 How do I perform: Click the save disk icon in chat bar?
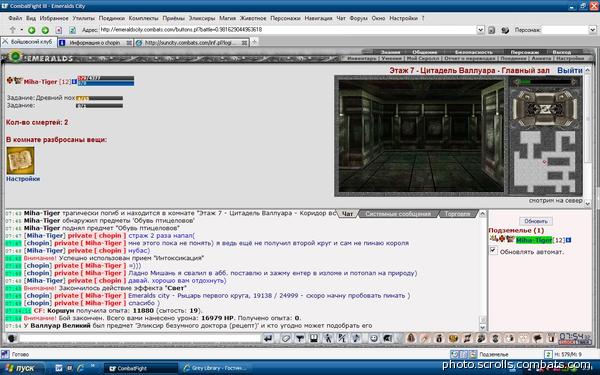(314, 338)
